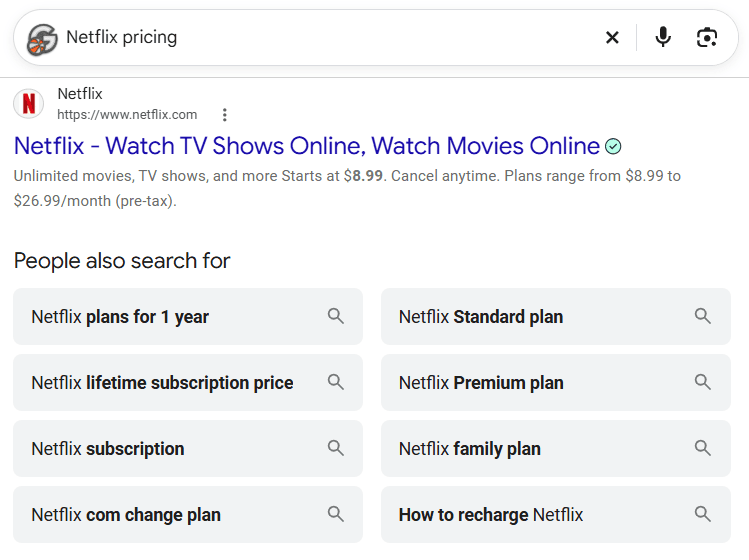Open the Netflix - Watch TV Shows Online result
The height and width of the screenshot is (560, 749).
point(307,146)
